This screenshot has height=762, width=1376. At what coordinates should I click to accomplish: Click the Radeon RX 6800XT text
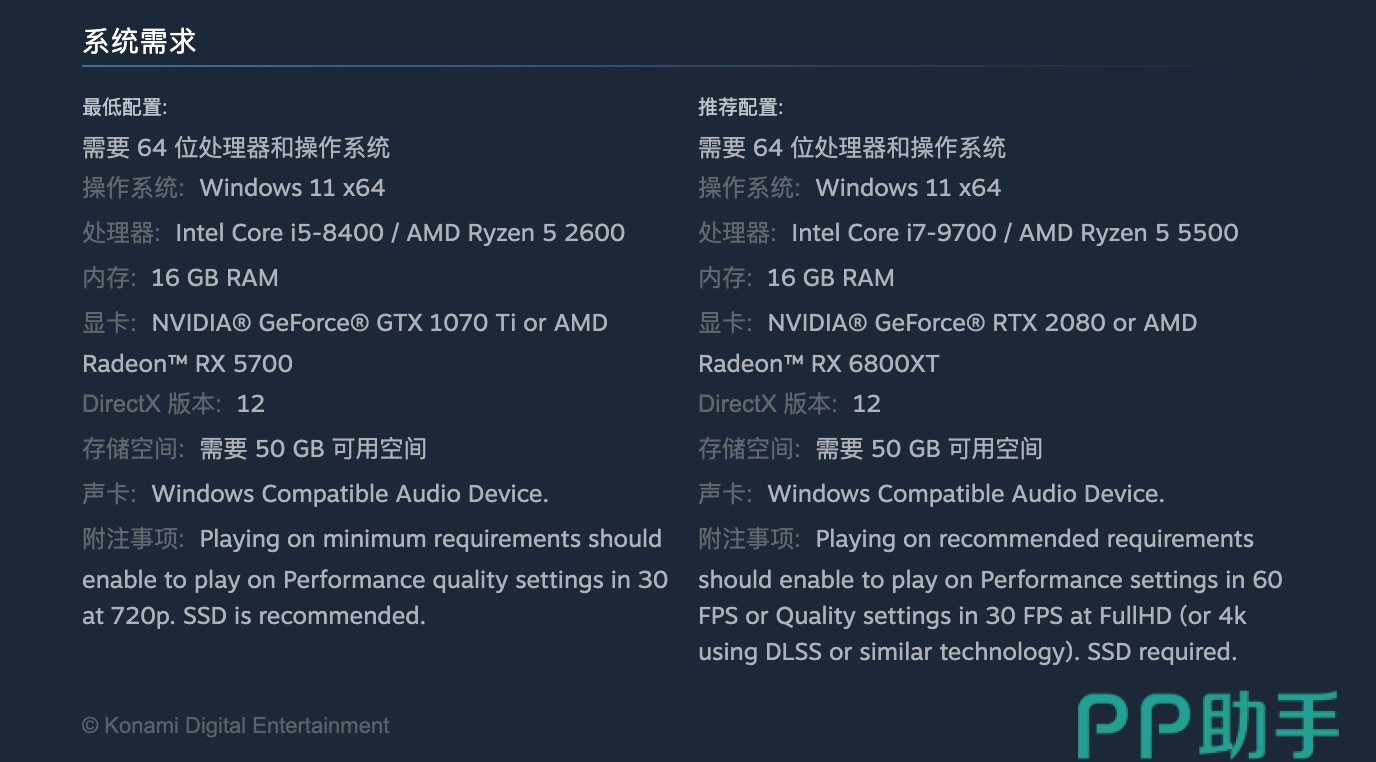coord(818,364)
